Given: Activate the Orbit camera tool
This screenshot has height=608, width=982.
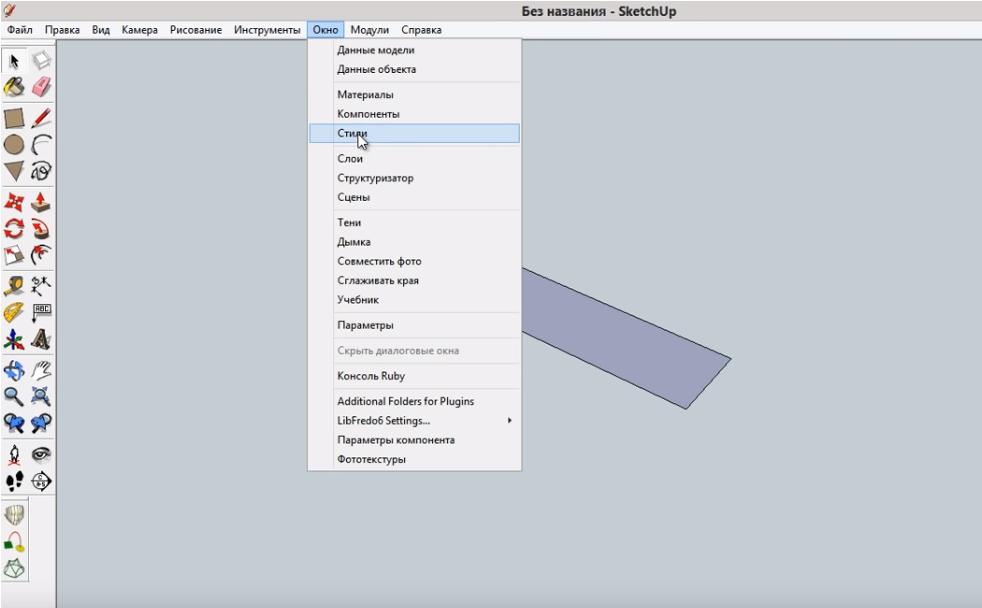Looking at the screenshot, I should 14,370.
